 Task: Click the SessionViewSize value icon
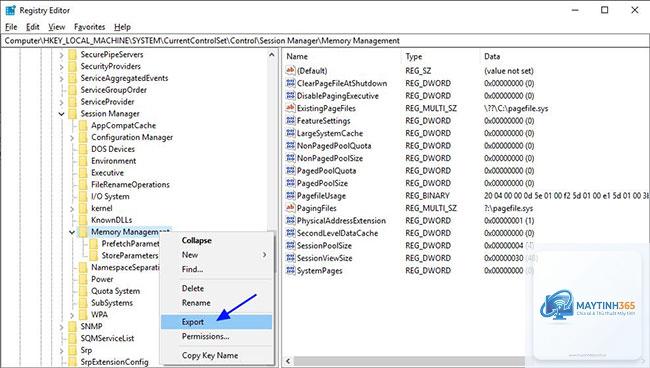coord(291,258)
